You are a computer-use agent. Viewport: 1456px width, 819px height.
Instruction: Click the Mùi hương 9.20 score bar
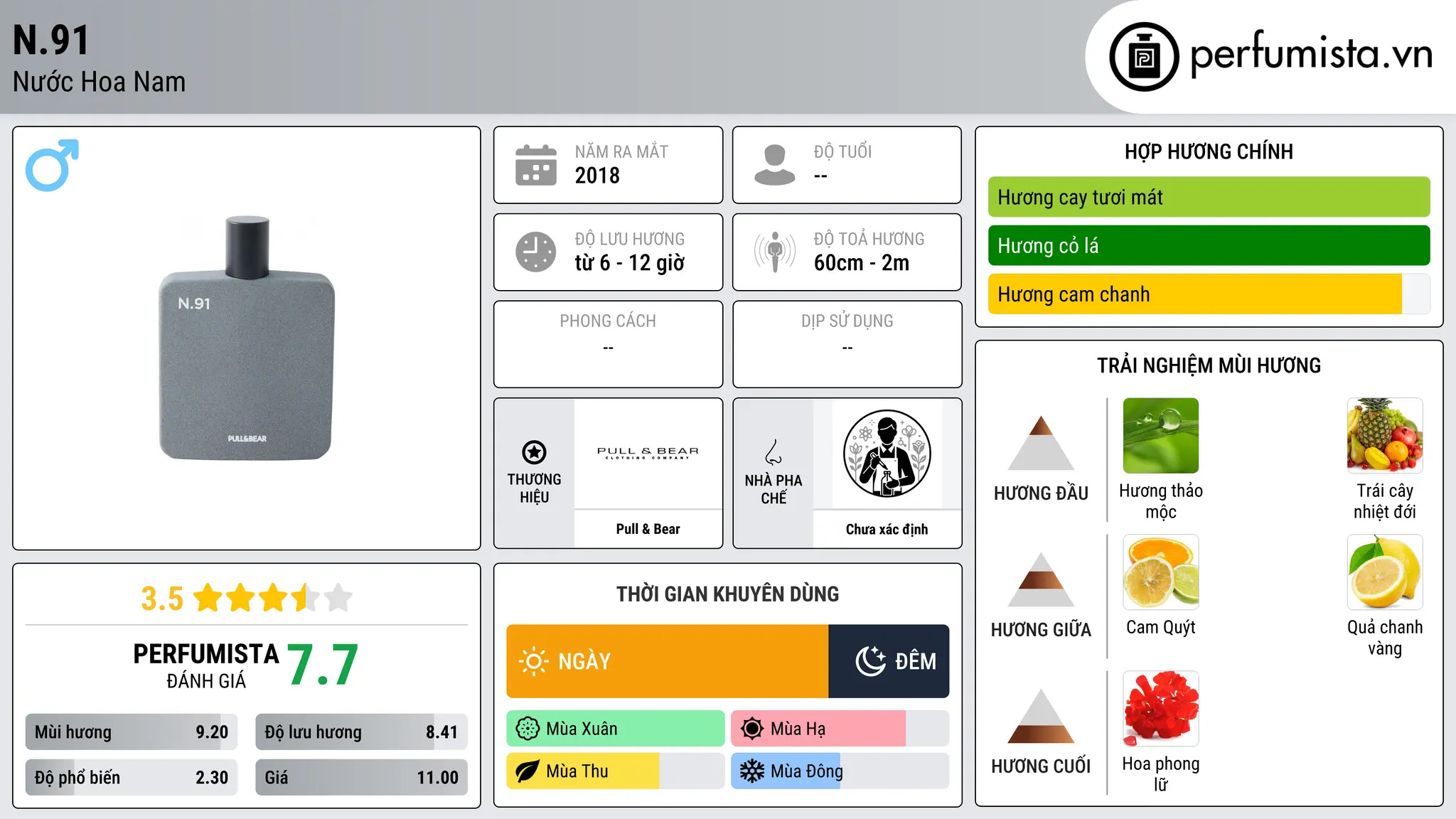[132, 732]
